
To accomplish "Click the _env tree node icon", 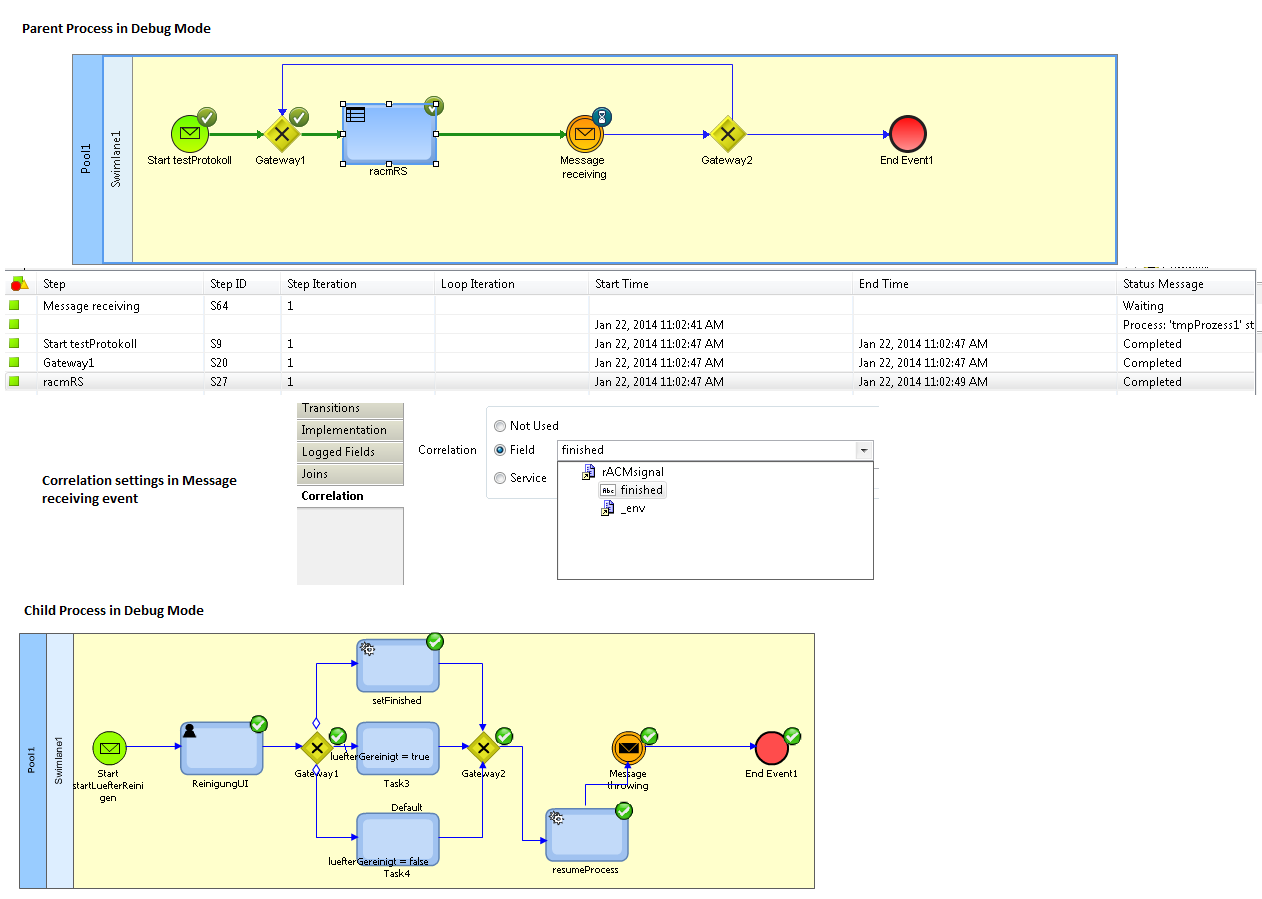I will pyautogui.click(x=608, y=509).
